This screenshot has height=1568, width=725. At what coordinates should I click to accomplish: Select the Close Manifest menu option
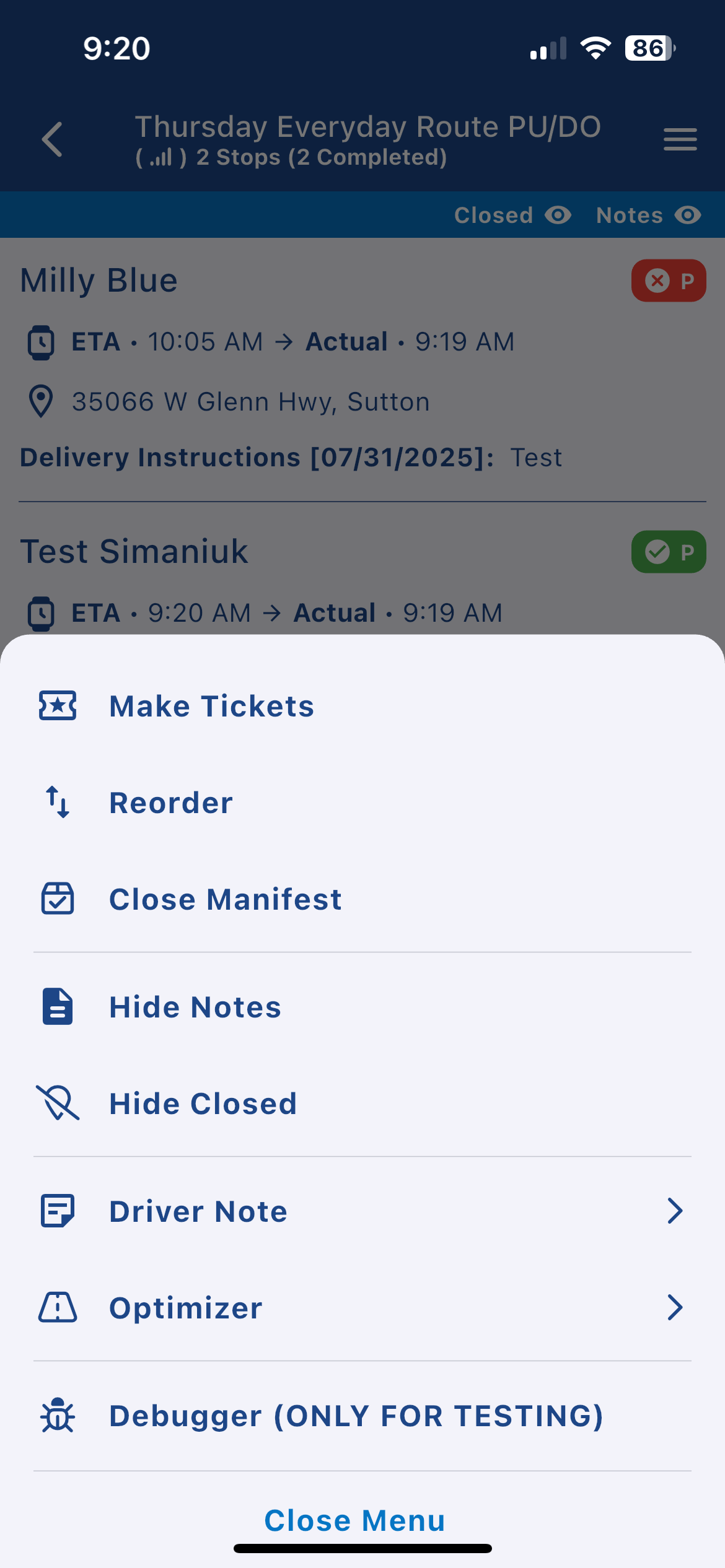(226, 899)
